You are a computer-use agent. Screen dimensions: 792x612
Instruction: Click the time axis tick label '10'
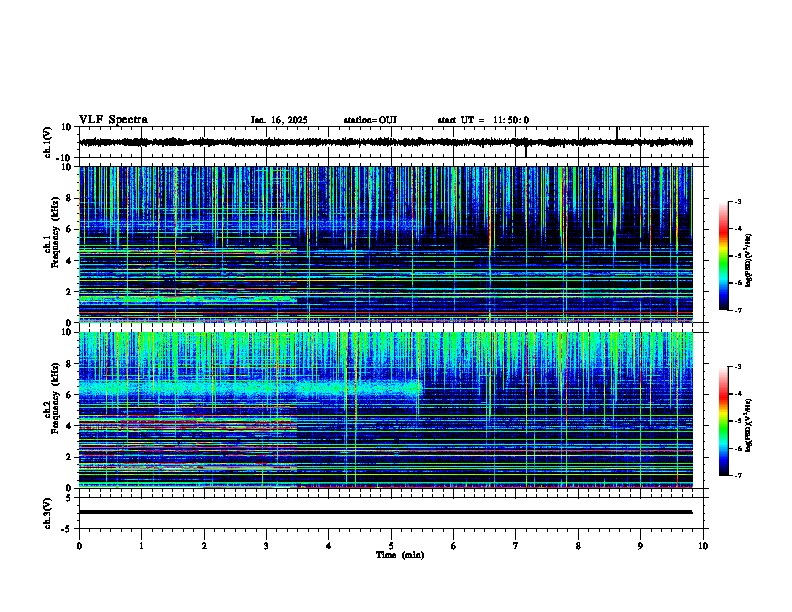pos(703,546)
